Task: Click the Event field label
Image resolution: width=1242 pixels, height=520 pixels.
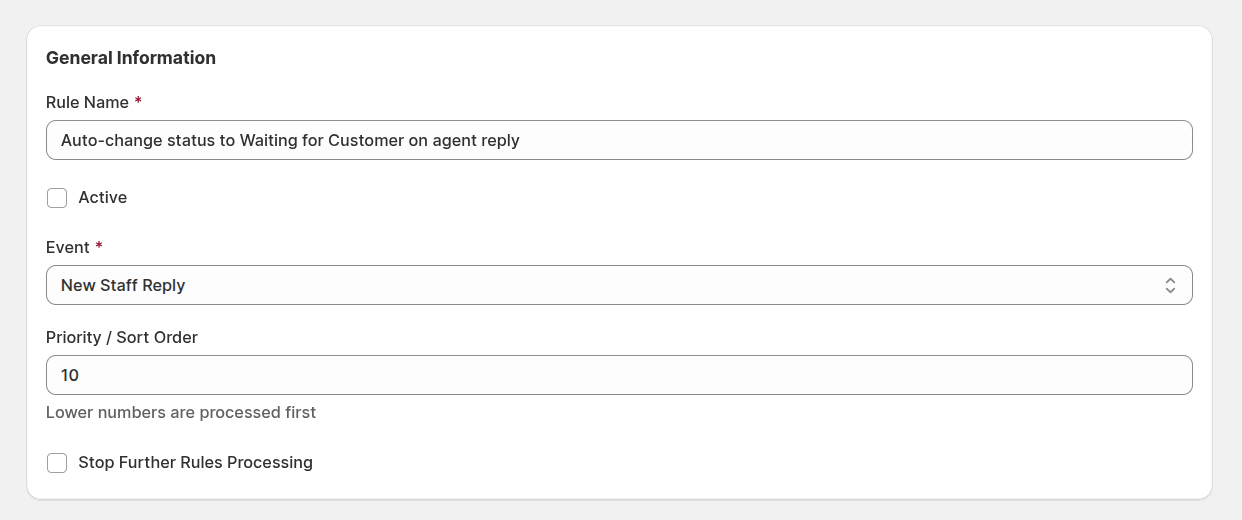Action: (68, 247)
